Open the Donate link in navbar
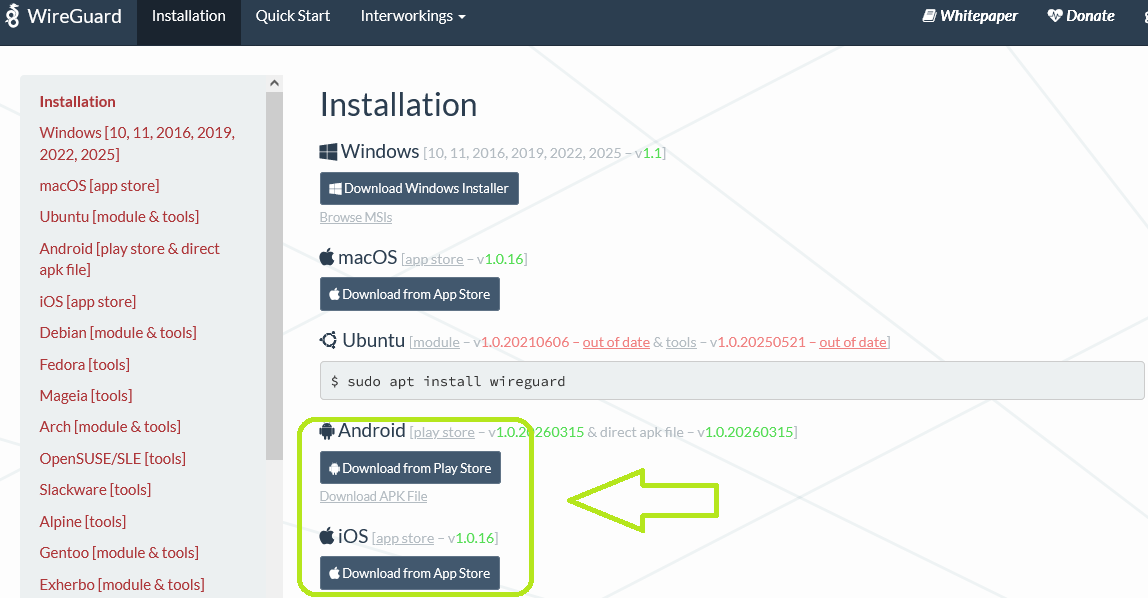This screenshot has height=598, width=1148. pos(1081,15)
